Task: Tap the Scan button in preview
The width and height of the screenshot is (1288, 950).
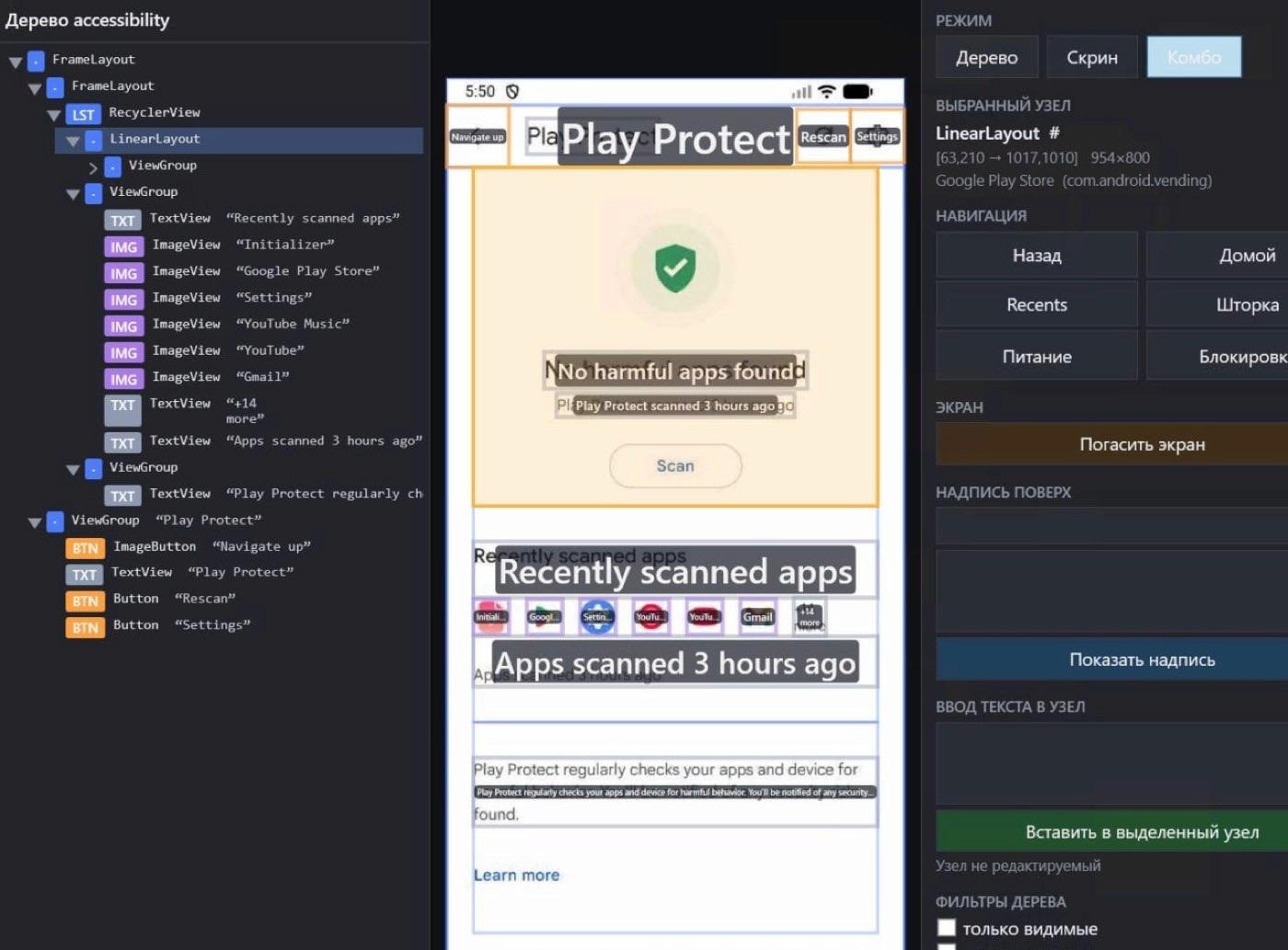Action: click(675, 466)
